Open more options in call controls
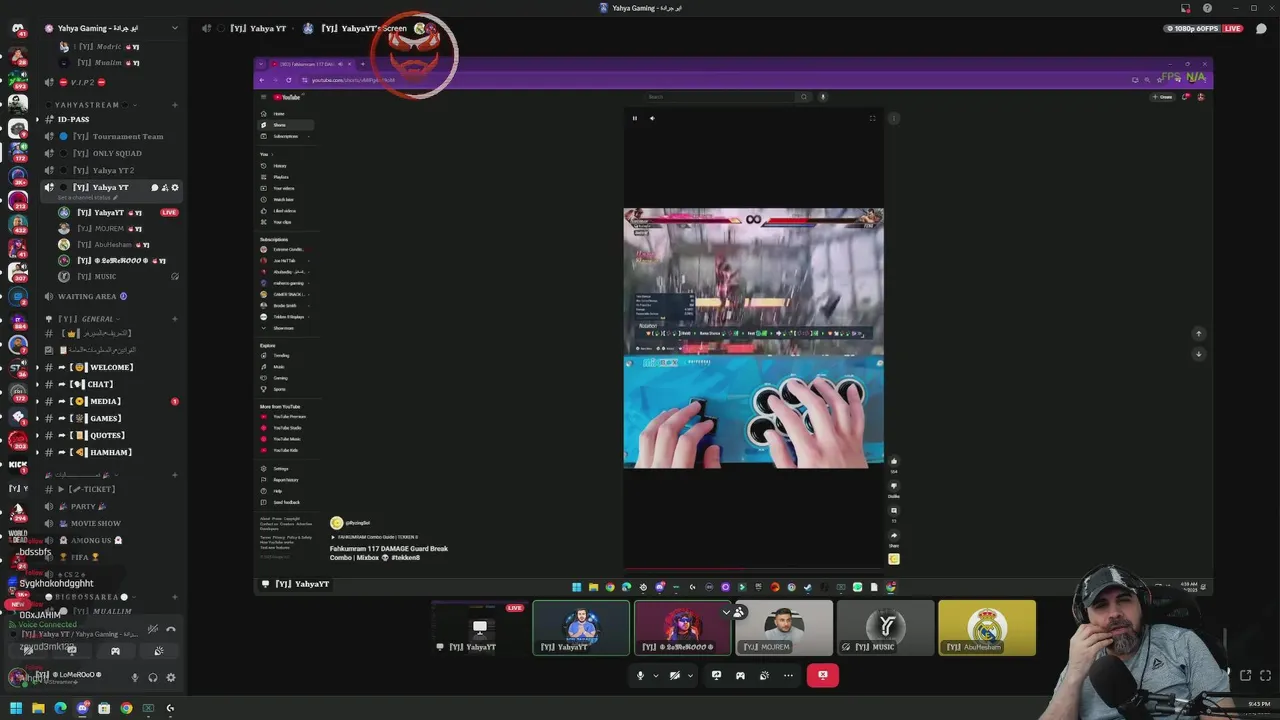Viewport: 1280px width, 720px height. (788, 675)
